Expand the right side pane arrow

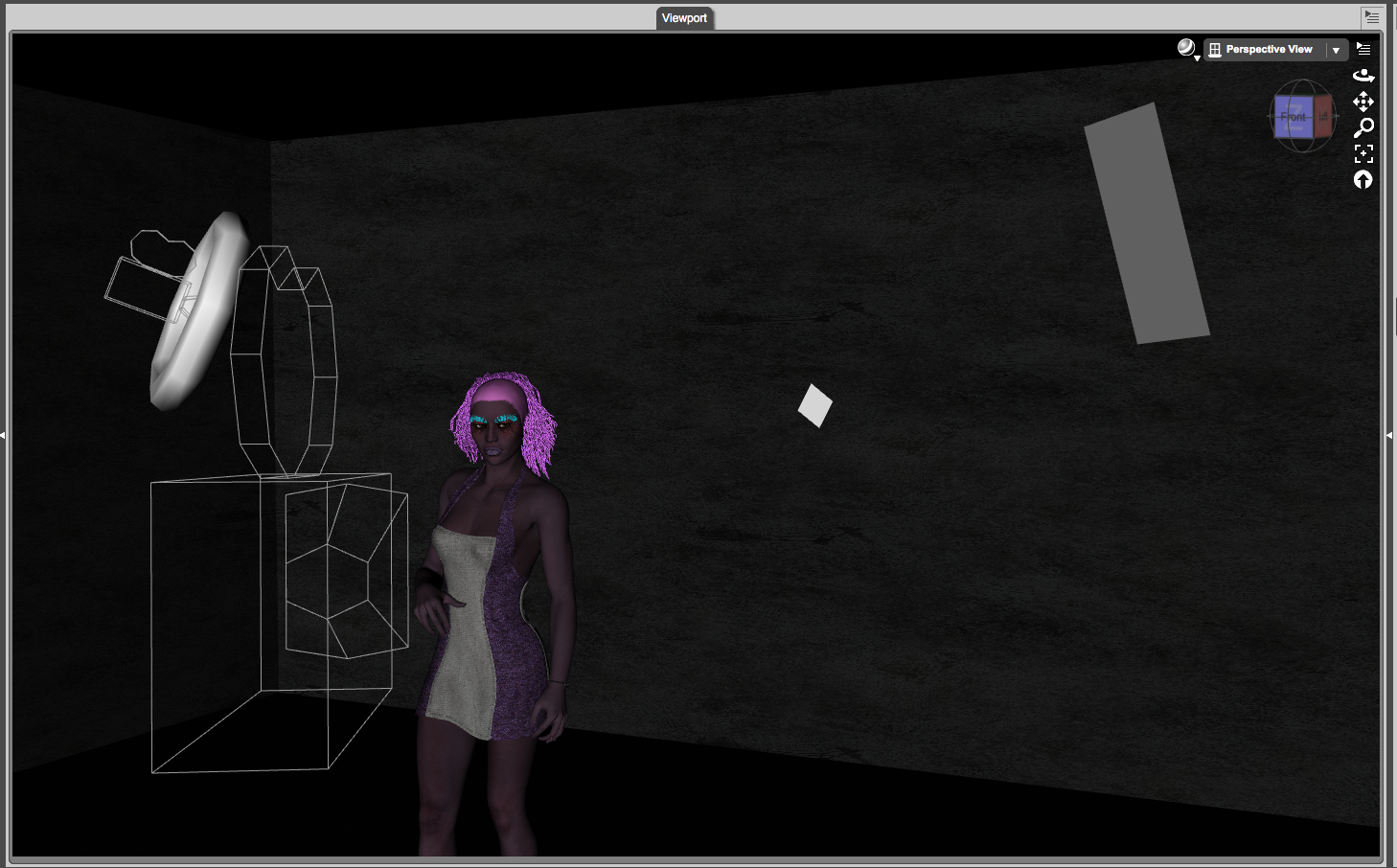pyautogui.click(x=1389, y=435)
